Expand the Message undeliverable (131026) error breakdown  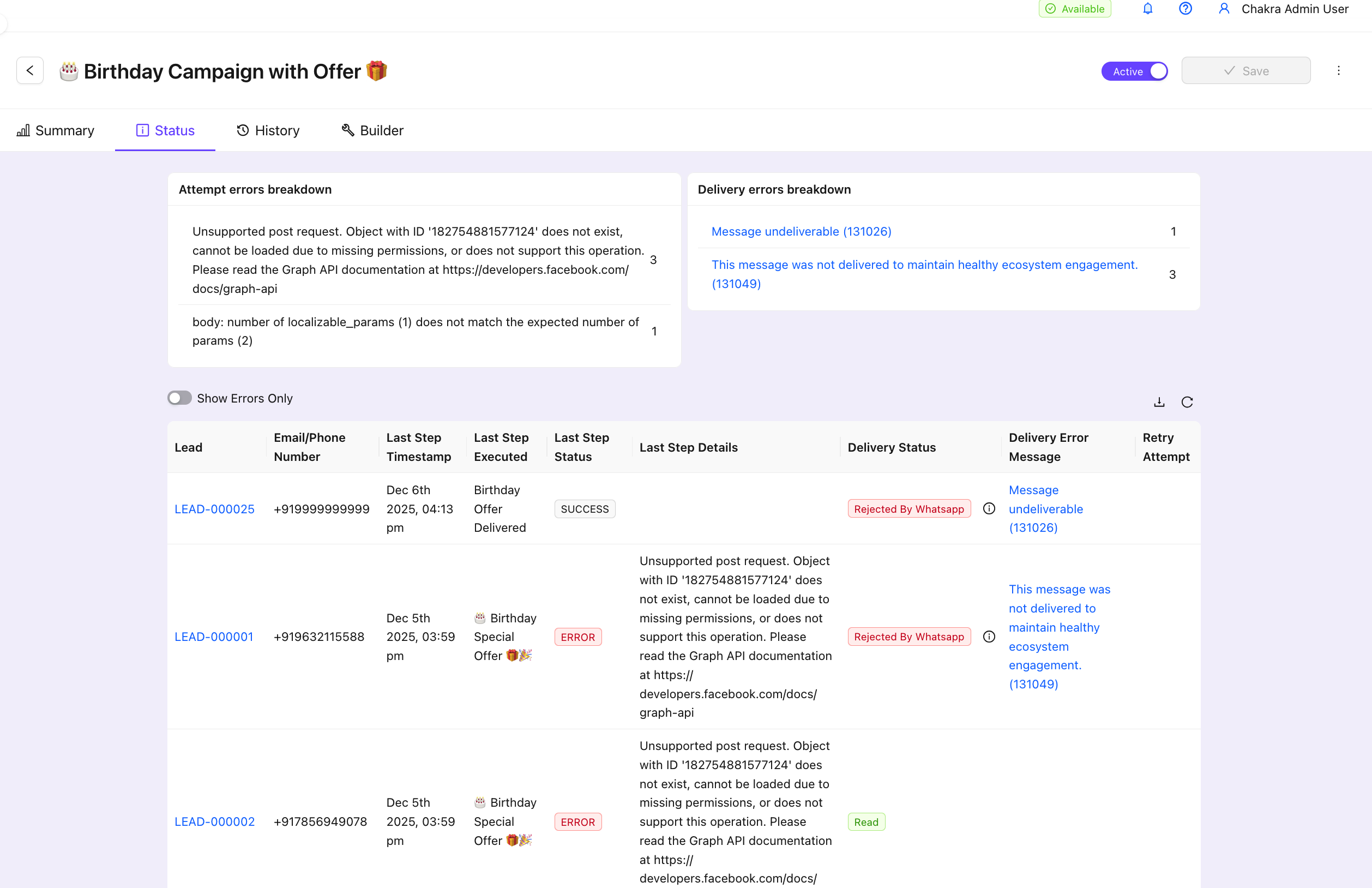pos(801,231)
